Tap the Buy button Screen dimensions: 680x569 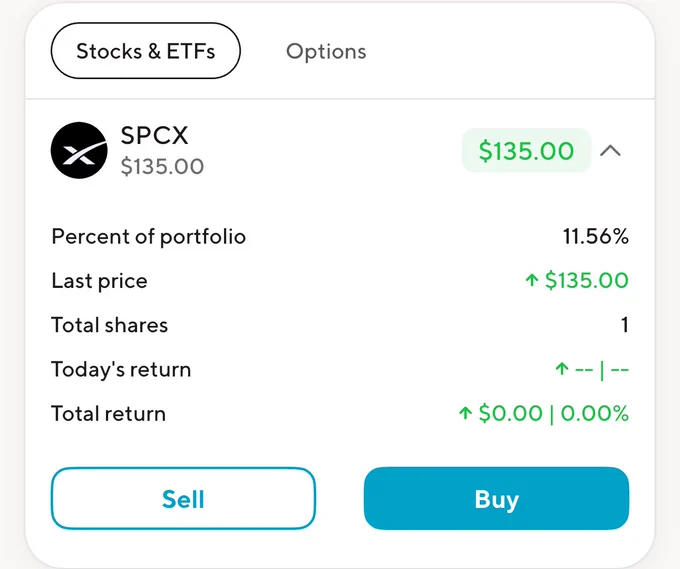[497, 498]
